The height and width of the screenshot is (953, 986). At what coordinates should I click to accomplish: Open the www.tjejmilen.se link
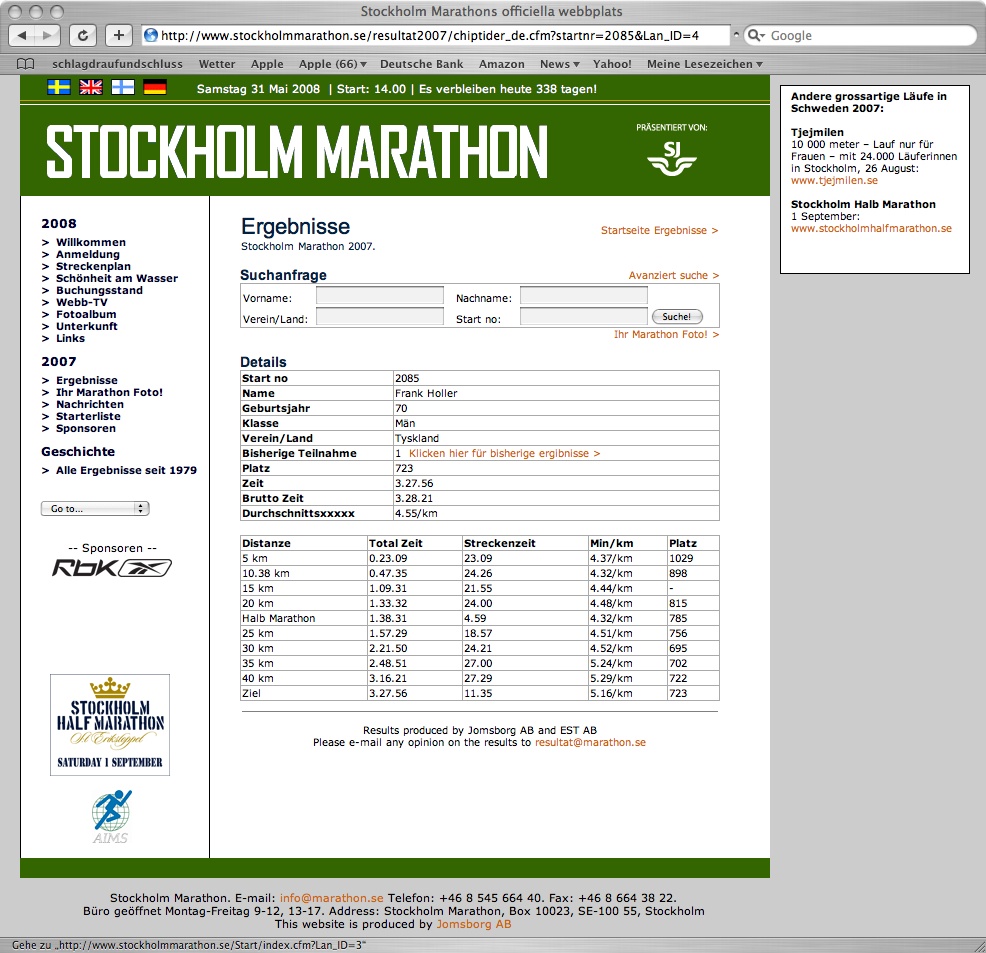(834, 180)
